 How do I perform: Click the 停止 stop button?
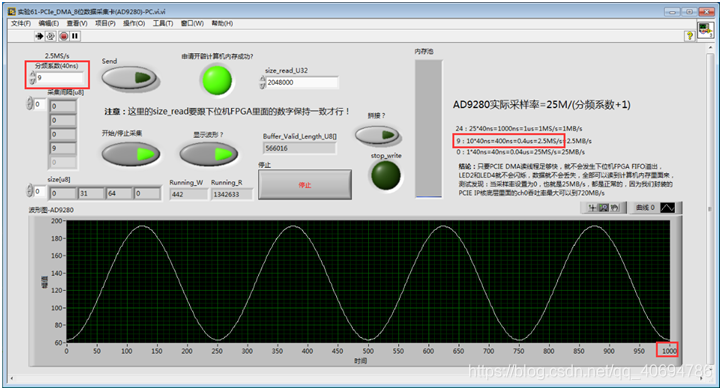tap(305, 185)
